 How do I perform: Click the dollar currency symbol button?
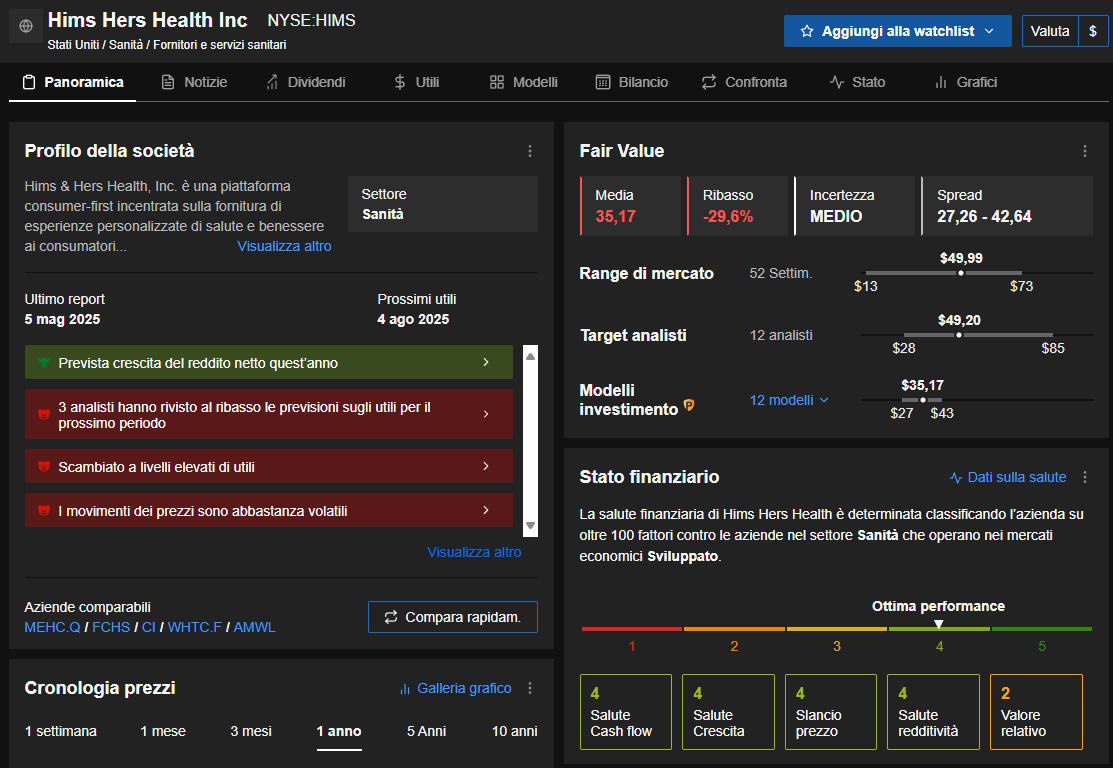point(1093,31)
